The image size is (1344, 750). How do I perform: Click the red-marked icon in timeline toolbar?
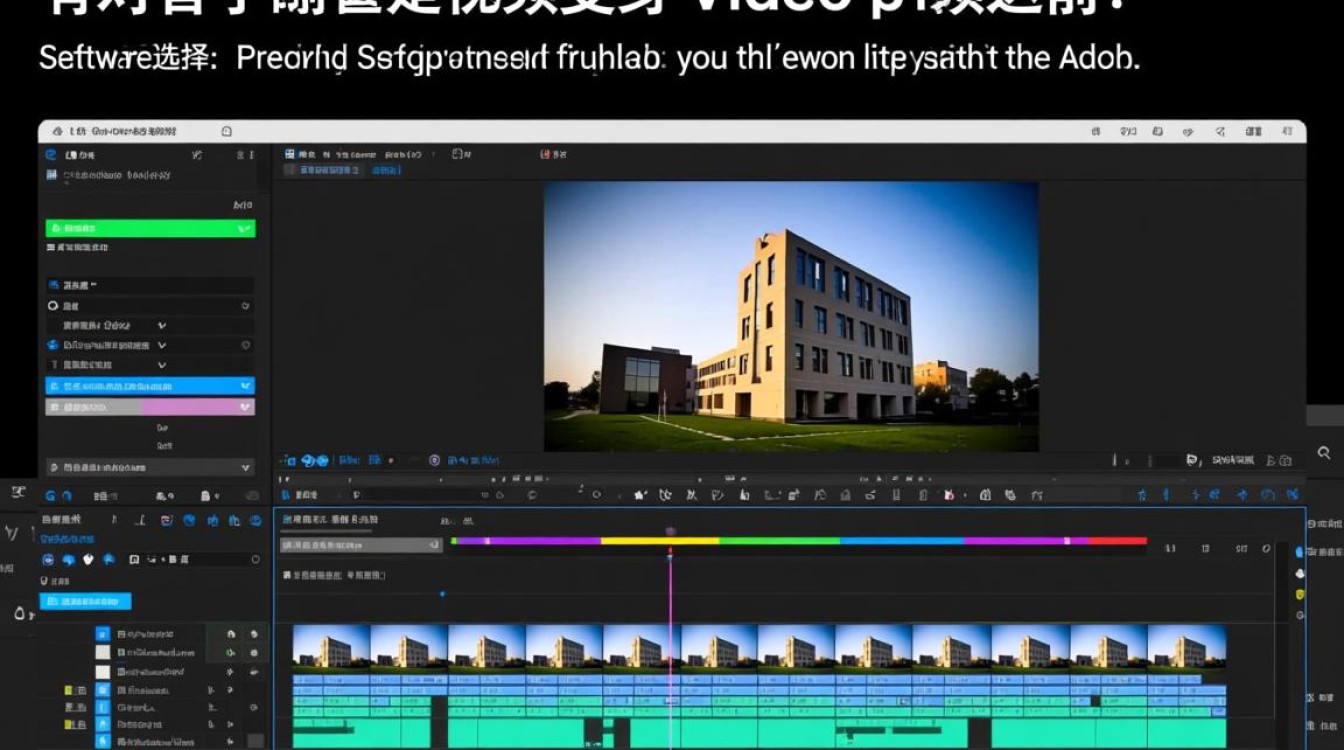pyautogui.click(x=949, y=495)
